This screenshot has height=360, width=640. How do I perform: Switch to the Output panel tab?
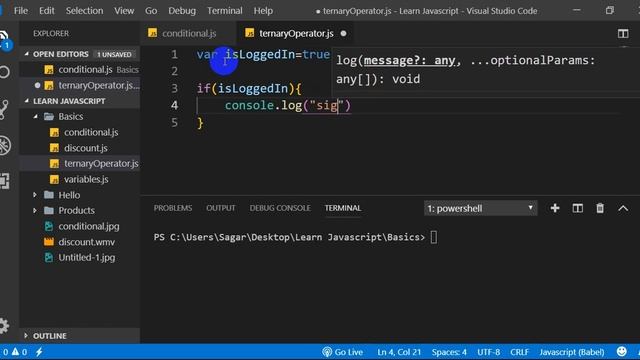coord(220,208)
